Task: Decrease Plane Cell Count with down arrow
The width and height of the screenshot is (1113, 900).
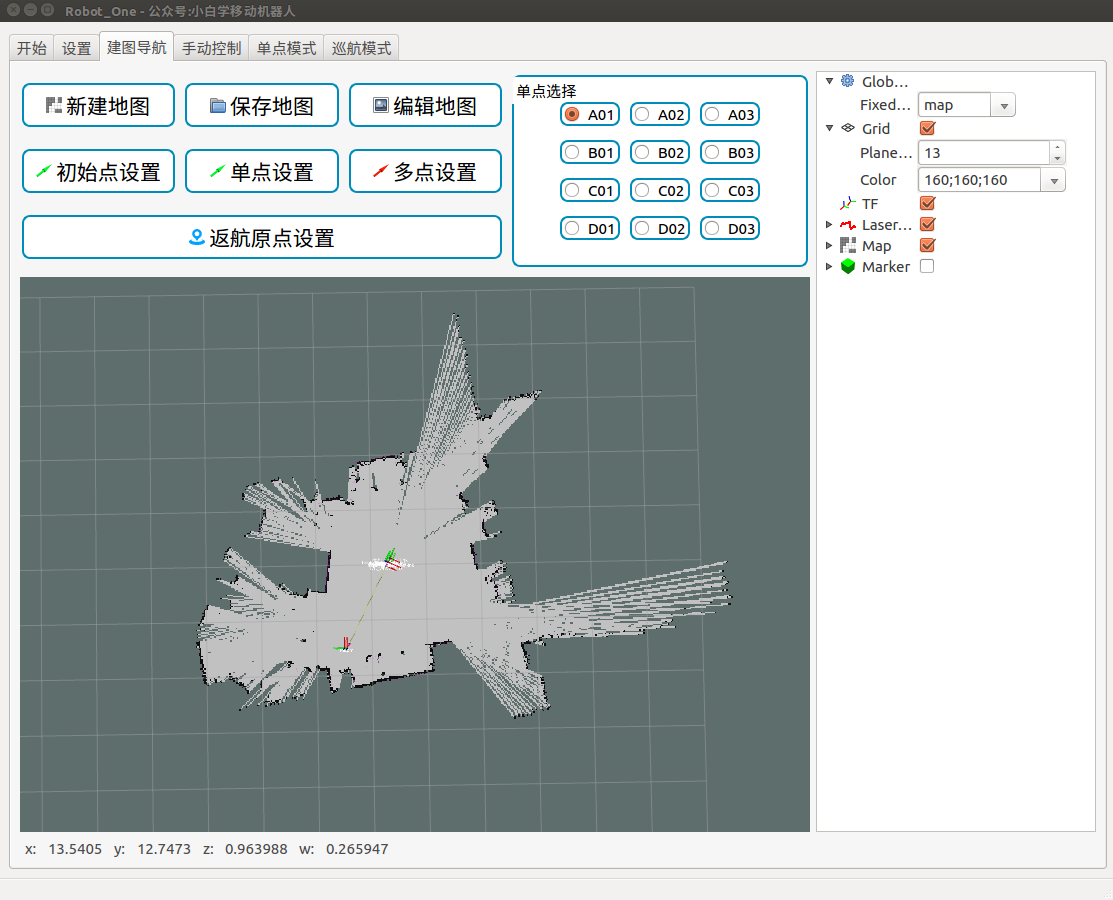Action: (1058, 158)
